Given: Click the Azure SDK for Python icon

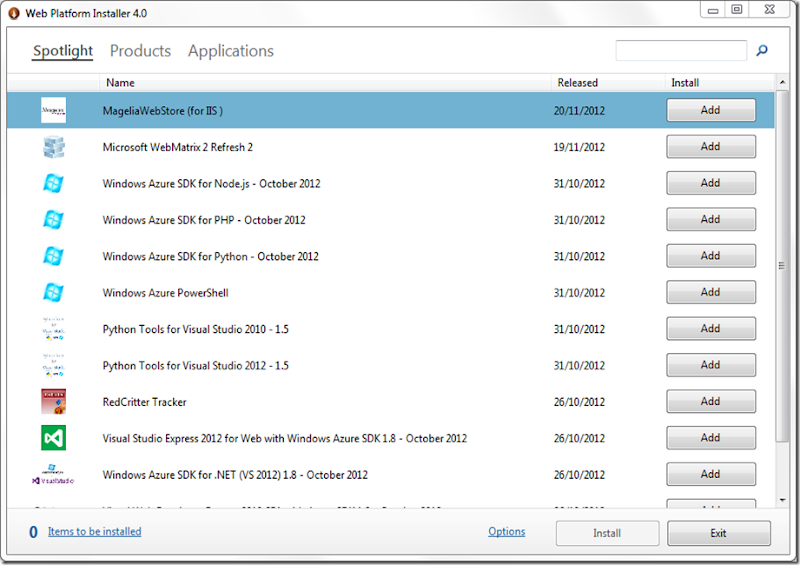Looking at the screenshot, I should 54,256.
